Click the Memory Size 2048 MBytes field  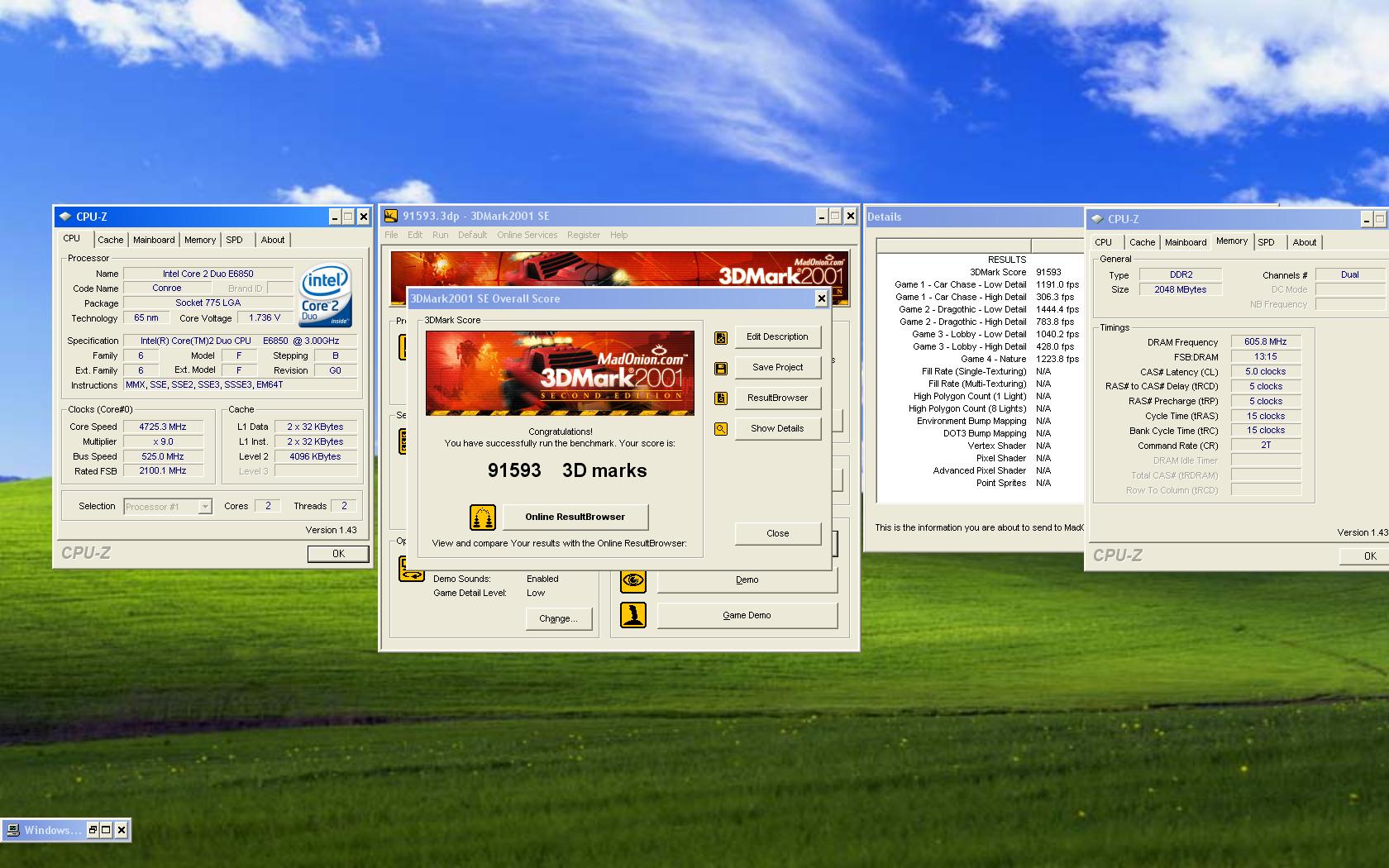[1181, 290]
